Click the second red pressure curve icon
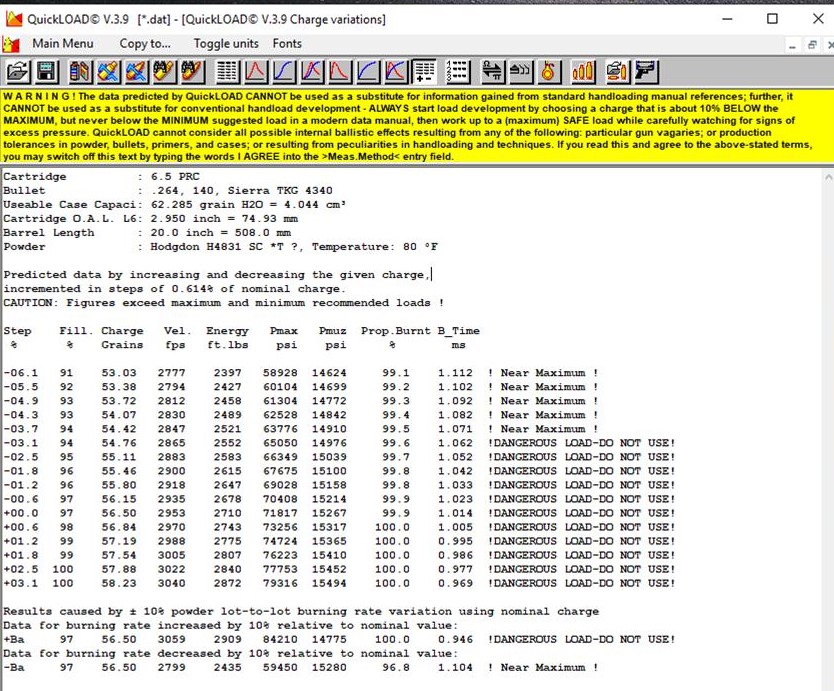834x691 pixels. (x=339, y=71)
